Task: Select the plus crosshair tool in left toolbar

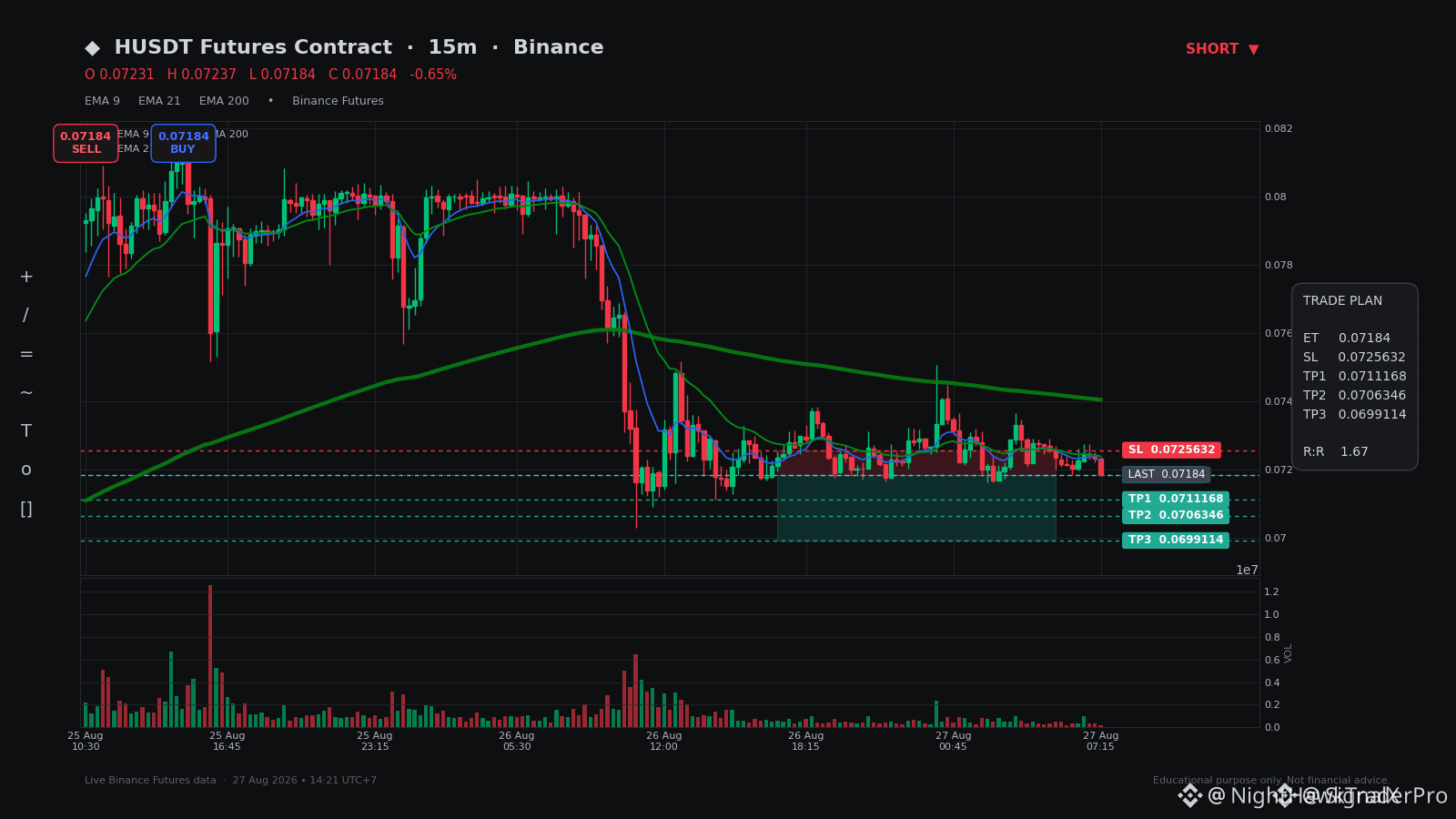Action: [x=26, y=277]
